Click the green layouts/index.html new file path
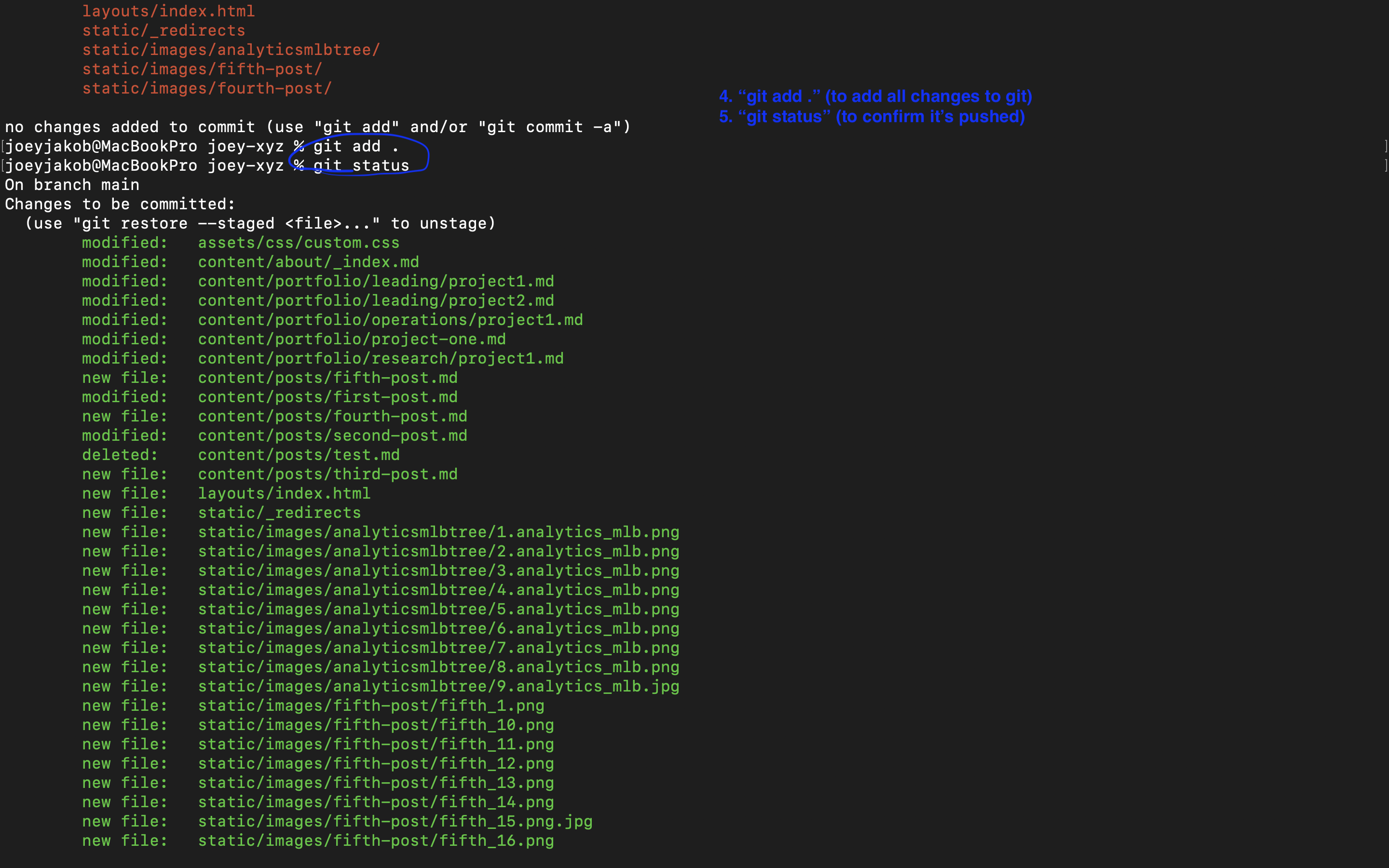Viewport: 1389px width, 868px height. point(284,494)
